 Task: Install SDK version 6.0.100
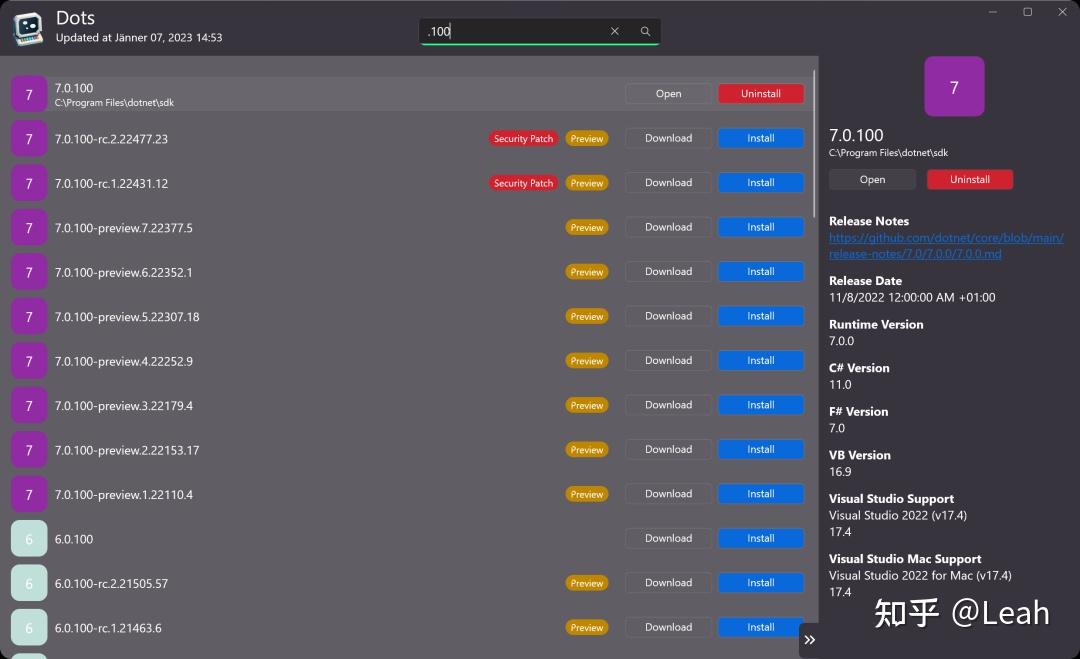(761, 538)
